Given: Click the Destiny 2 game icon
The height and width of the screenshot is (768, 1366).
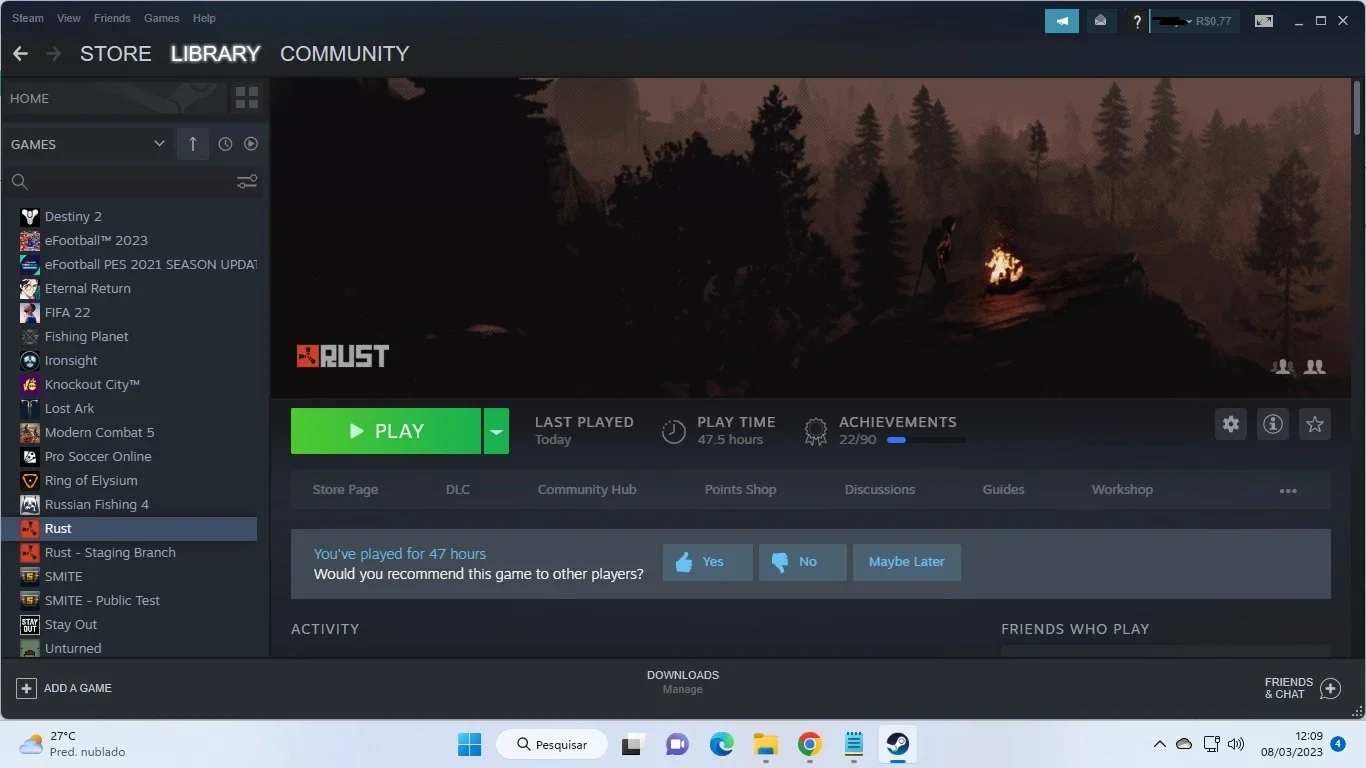Looking at the screenshot, I should coord(30,216).
